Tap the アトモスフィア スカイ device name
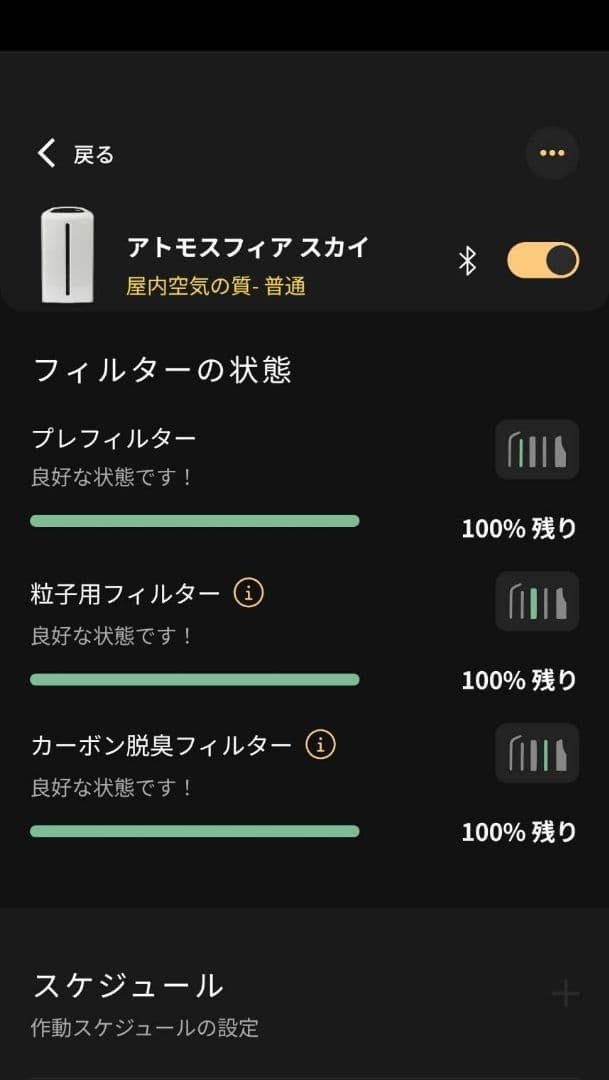Viewport: 609px width, 1080px height. click(248, 247)
